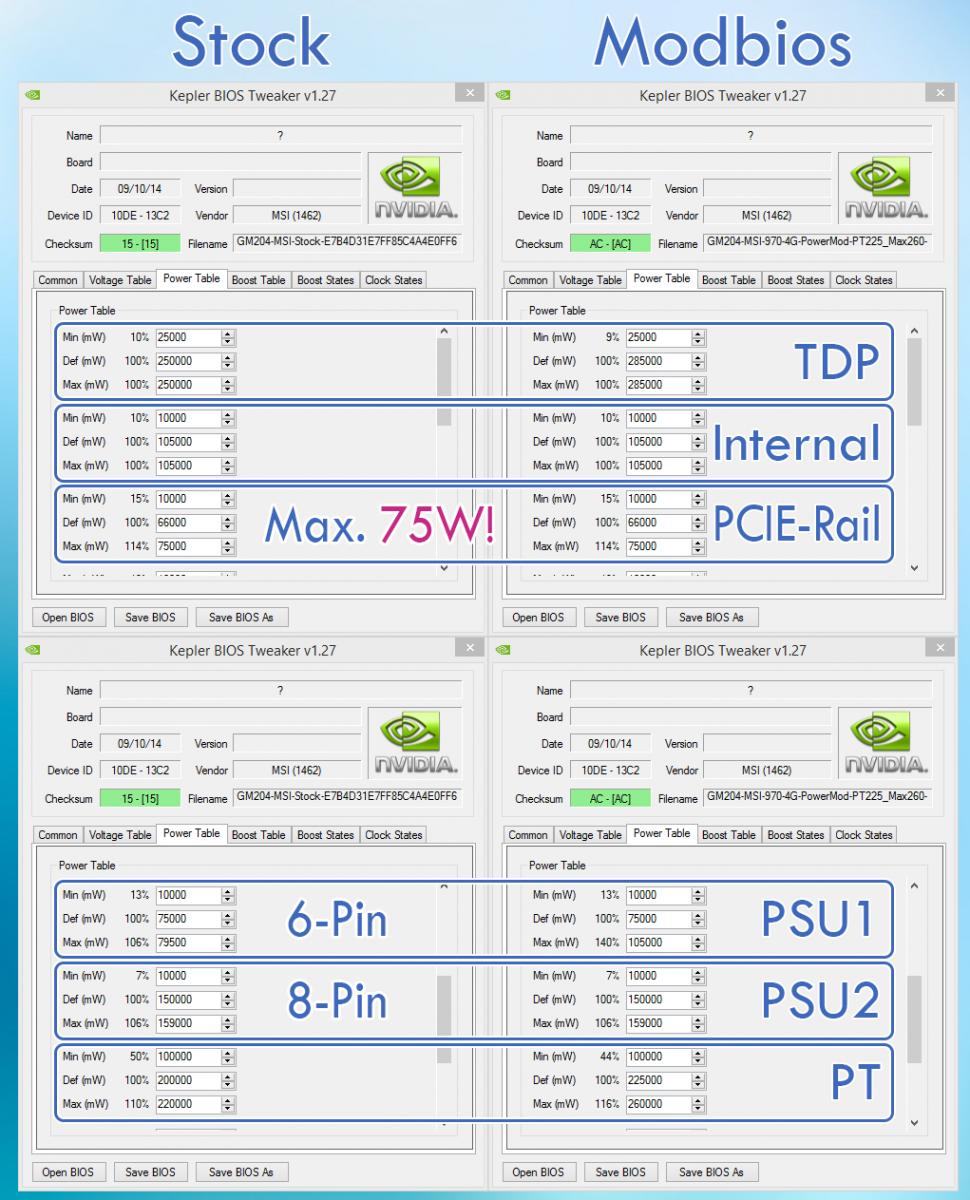Click Save BIOS in the lower Modbios window
This screenshot has width=970, height=1200.
click(x=620, y=1172)
